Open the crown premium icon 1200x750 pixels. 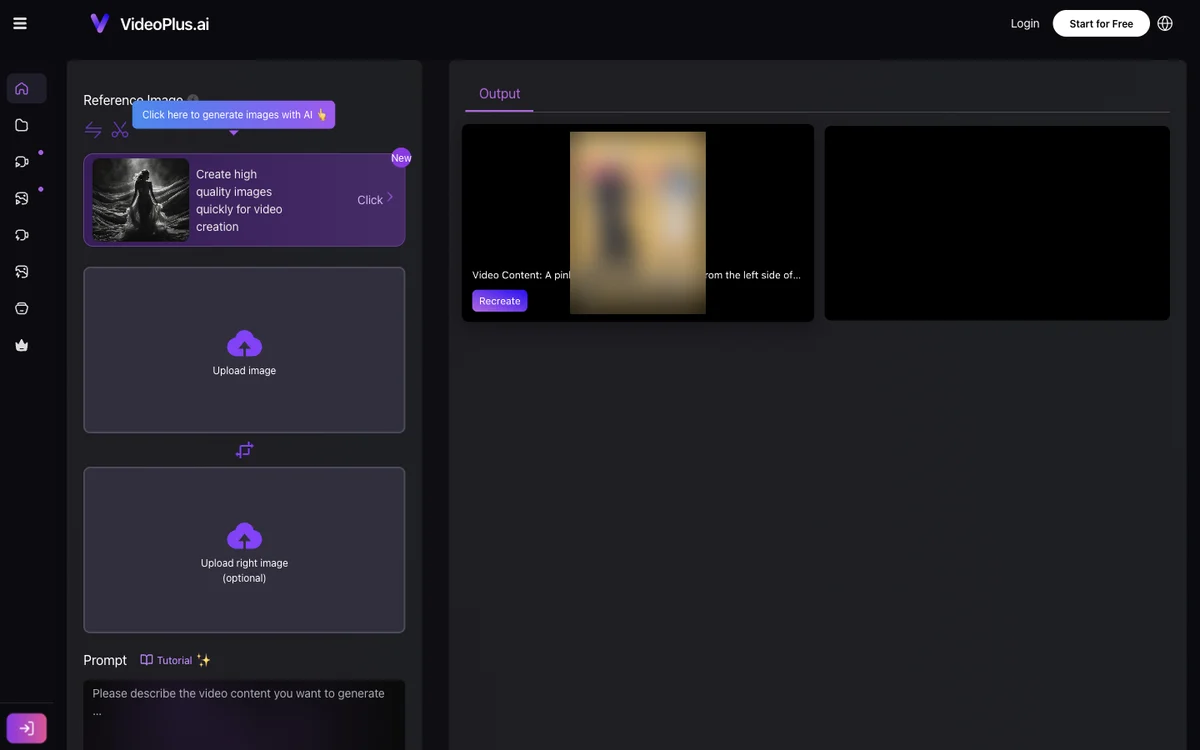[22, 345]
